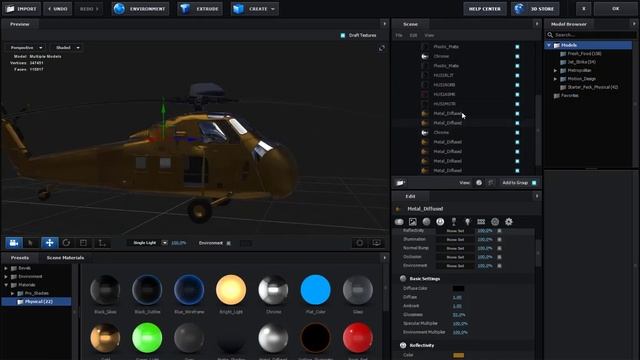
Task: Toggle the Reflectivity texture checkbox
Action: pos(499,231)
